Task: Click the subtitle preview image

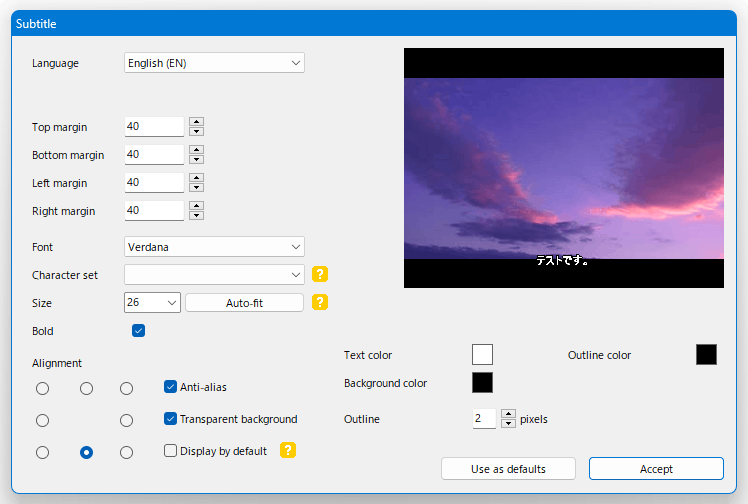Action: [564, 168]
